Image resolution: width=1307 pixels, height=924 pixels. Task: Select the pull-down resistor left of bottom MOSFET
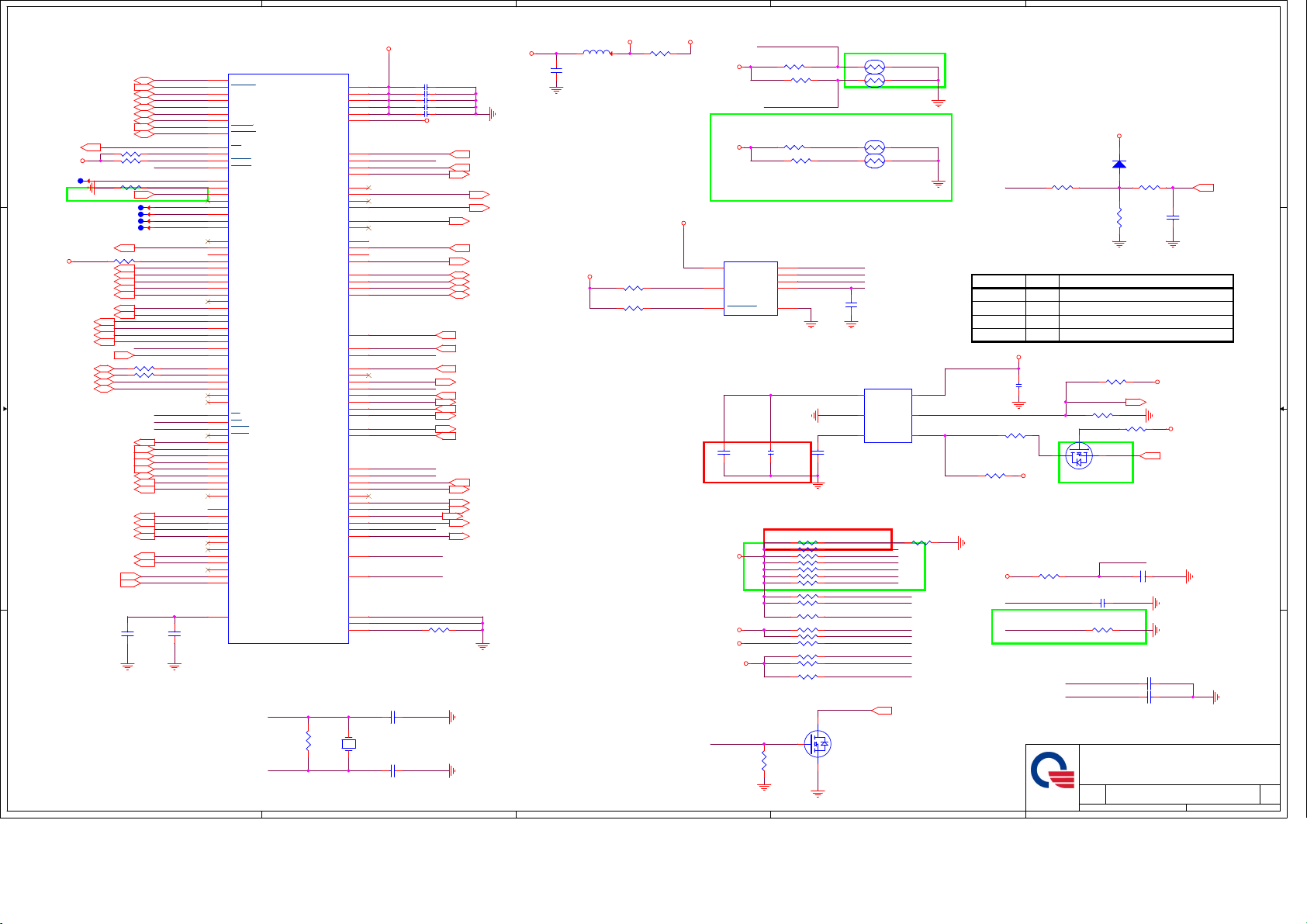[x=764, y=760]
